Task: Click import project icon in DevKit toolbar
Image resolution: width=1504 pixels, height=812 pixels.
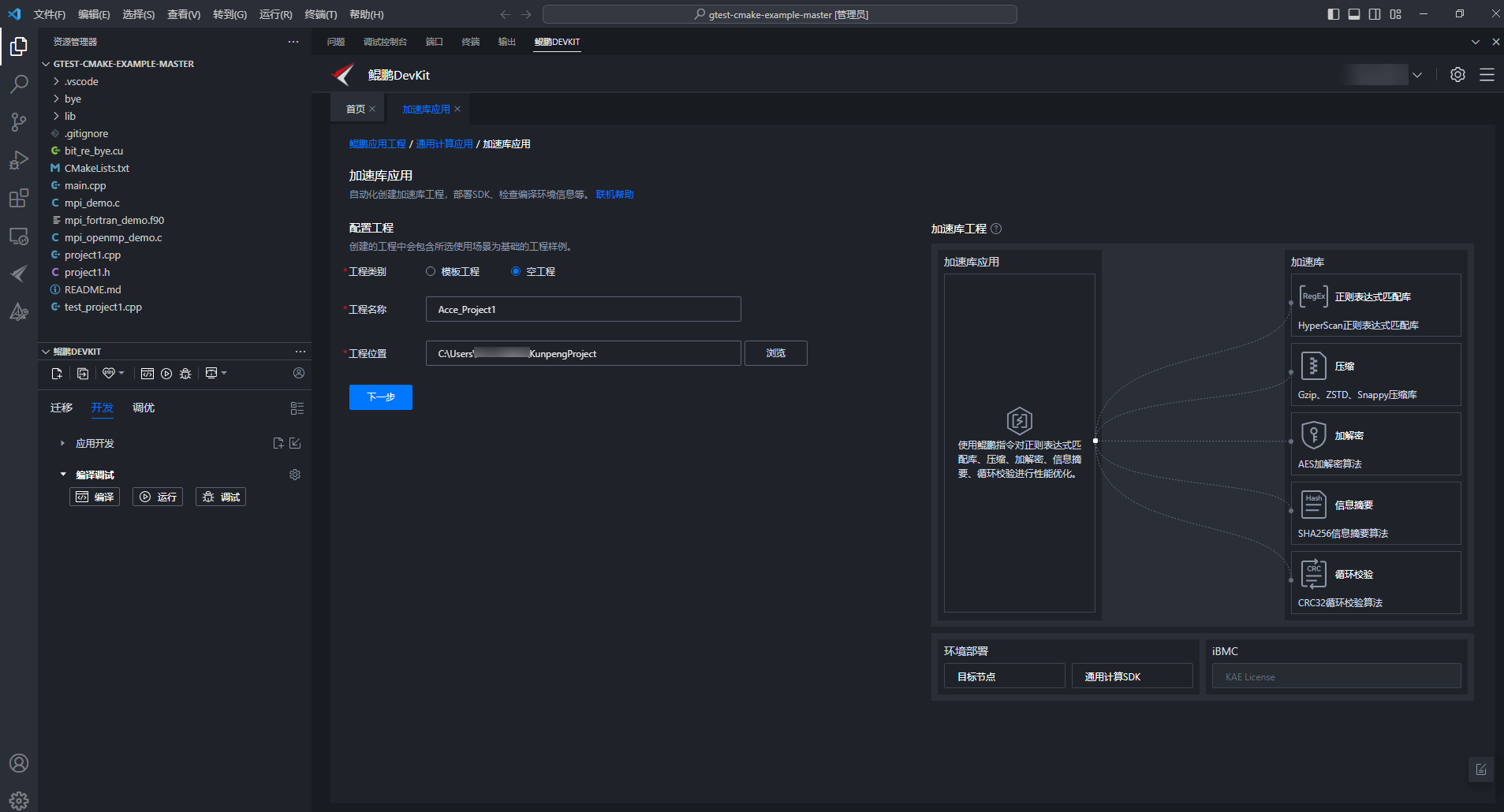Action: tap(83, 374)
